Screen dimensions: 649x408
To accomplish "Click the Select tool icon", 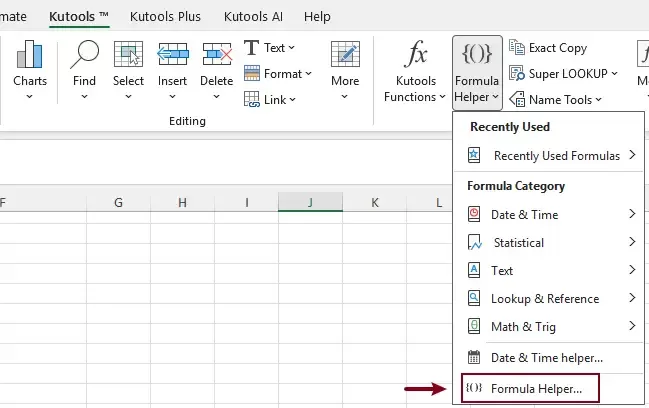I will 128,54.
